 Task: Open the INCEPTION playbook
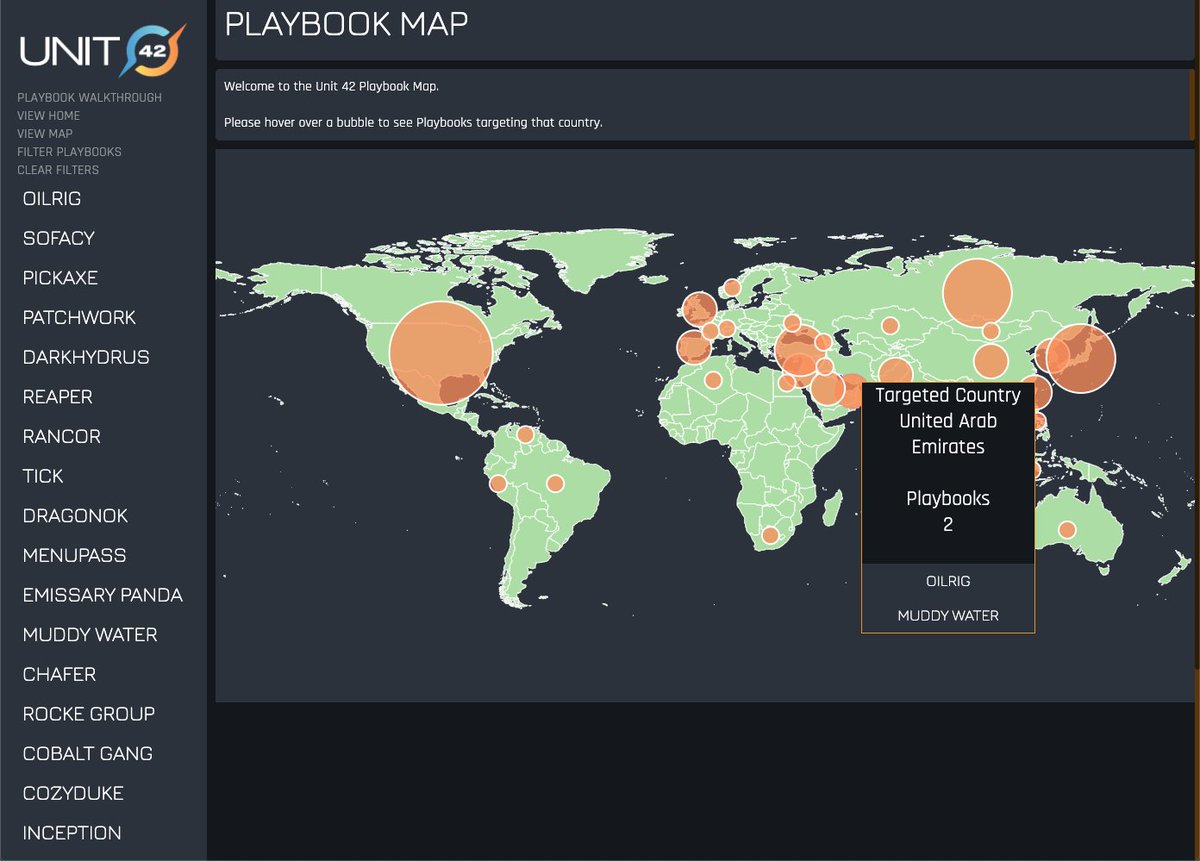pyautogui.click(x=72, y=833)
